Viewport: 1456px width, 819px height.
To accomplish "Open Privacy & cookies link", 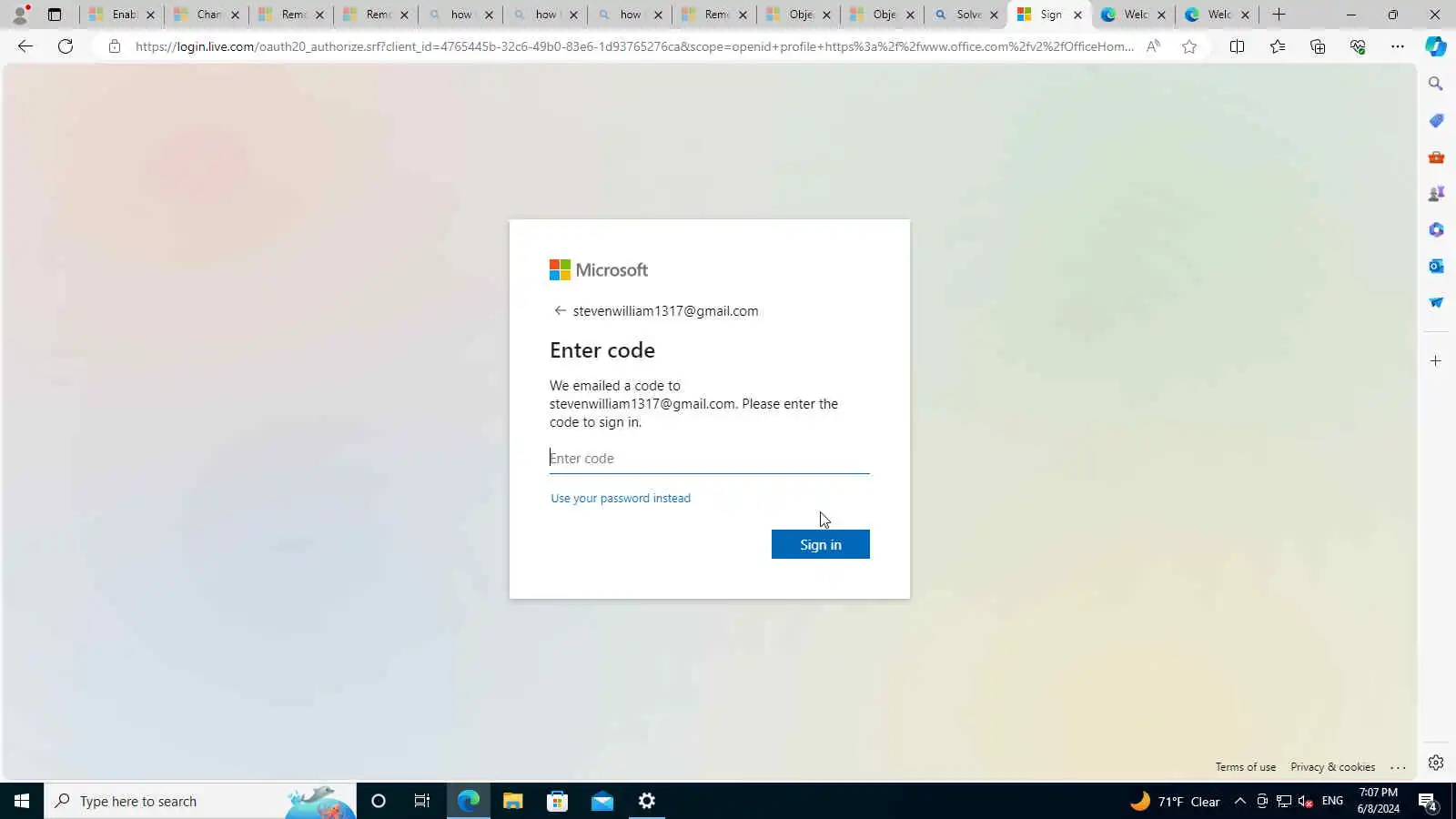I will point(1332,767).
